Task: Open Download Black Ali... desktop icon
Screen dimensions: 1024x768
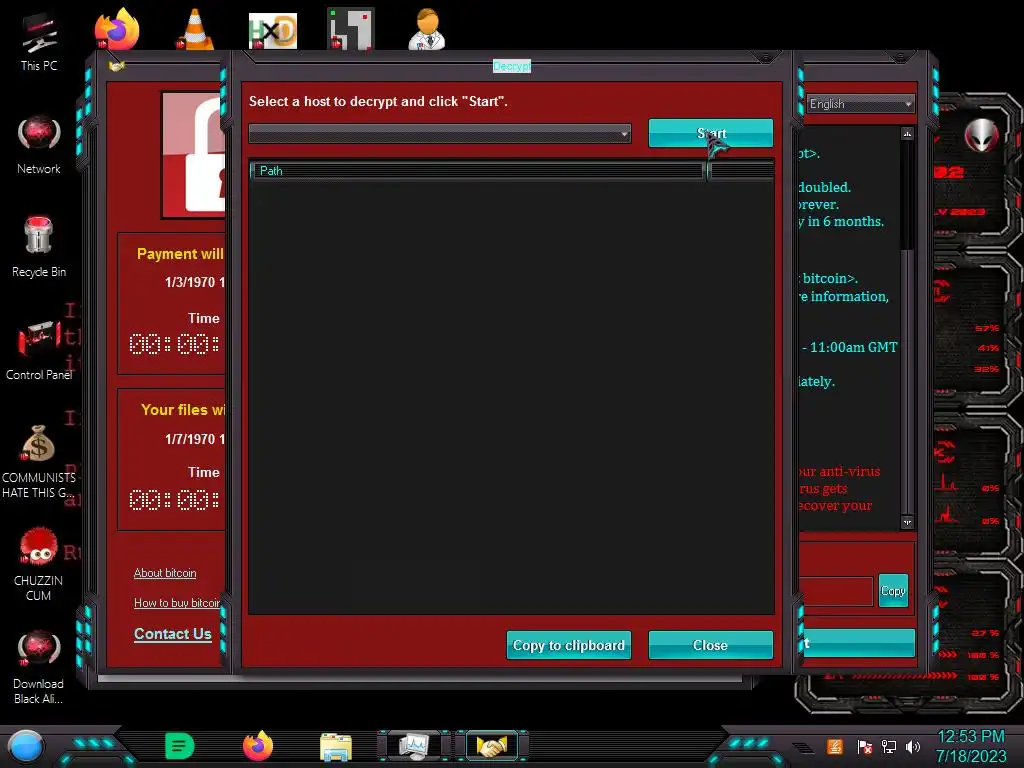Action: click(x=39, y=666)
